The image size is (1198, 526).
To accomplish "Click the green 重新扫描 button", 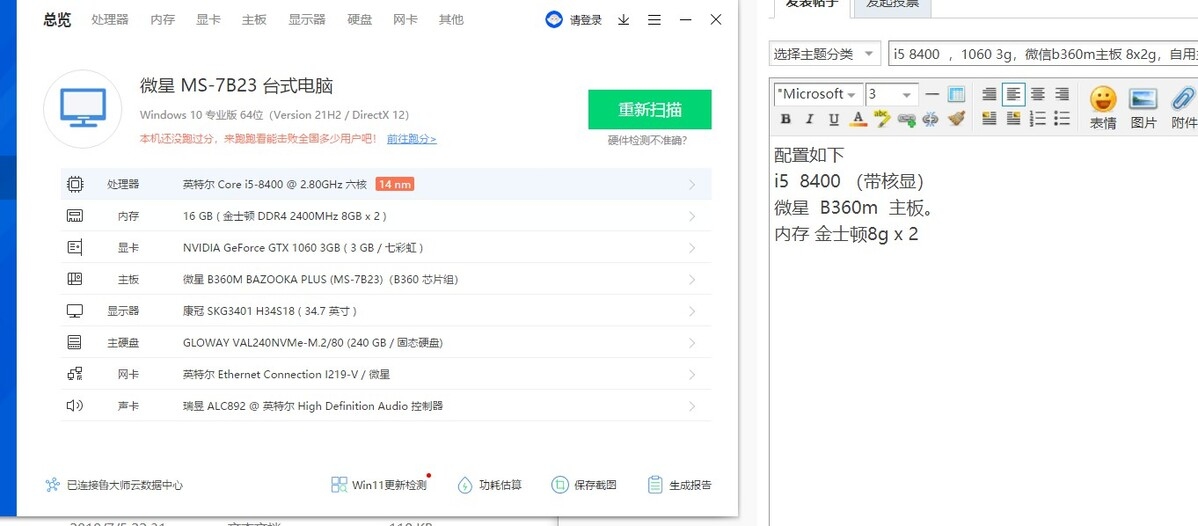I will [x=649, y=109].
